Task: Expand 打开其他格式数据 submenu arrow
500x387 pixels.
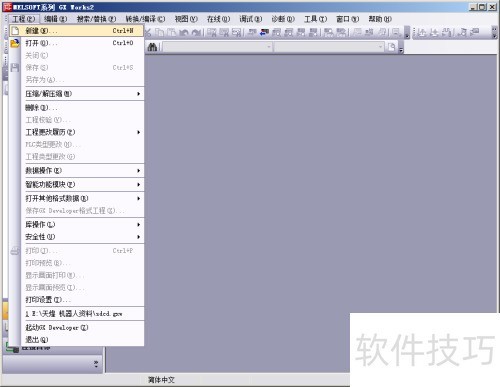Action: [138, 199]
